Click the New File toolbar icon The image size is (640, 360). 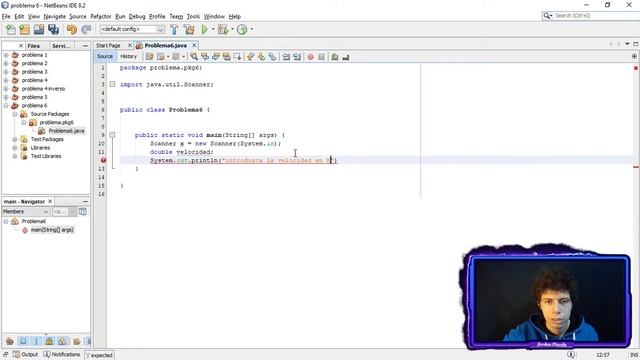[11, 29]
